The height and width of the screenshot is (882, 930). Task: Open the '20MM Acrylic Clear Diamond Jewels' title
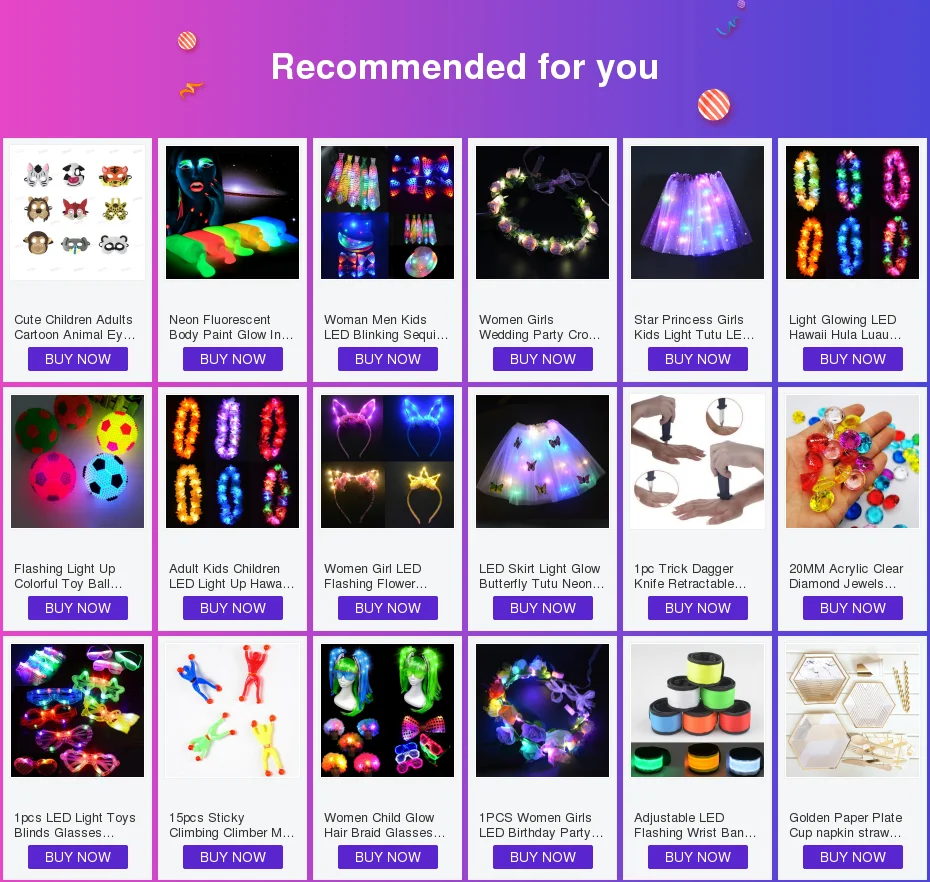tap(846, 576)
